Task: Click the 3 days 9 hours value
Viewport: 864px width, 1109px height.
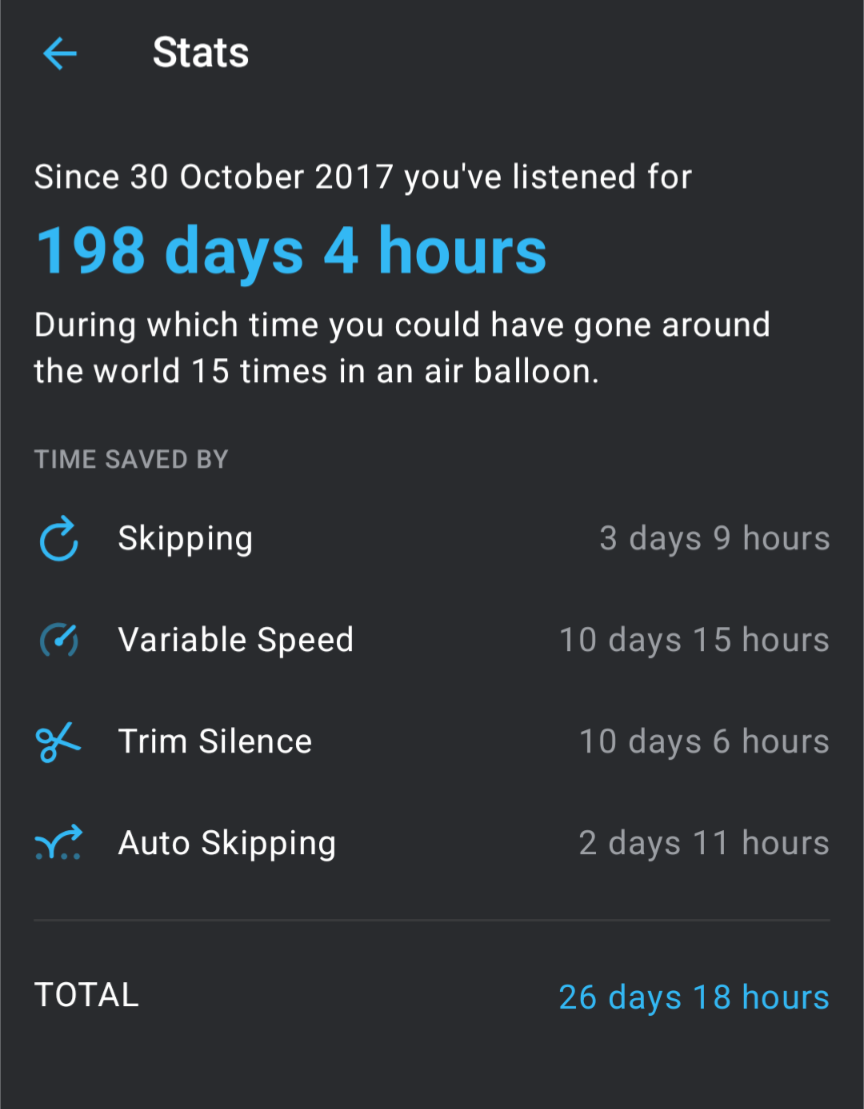Action: pyautogui.click(x=714, y=539)
